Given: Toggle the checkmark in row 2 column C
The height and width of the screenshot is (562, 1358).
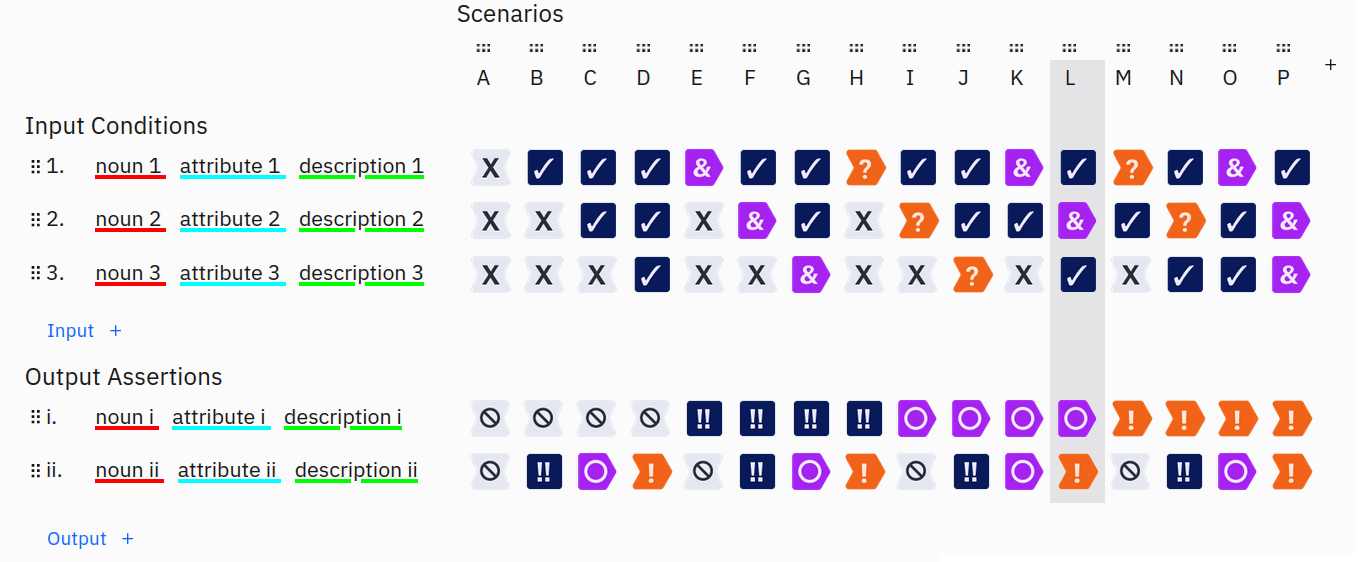Looking at the screenshot, I should (x=597, y=221).
